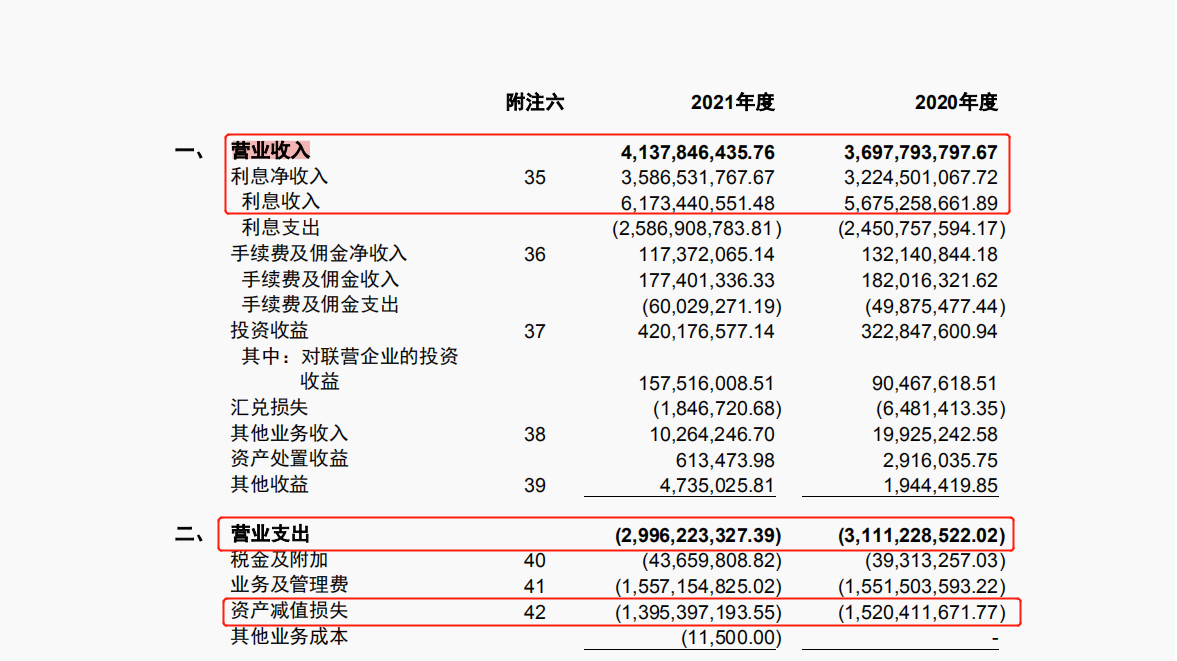The height and width of the screenshot is (661, 1177).
Task: Click value 322,847,600.94
Action: pos(929,332)
